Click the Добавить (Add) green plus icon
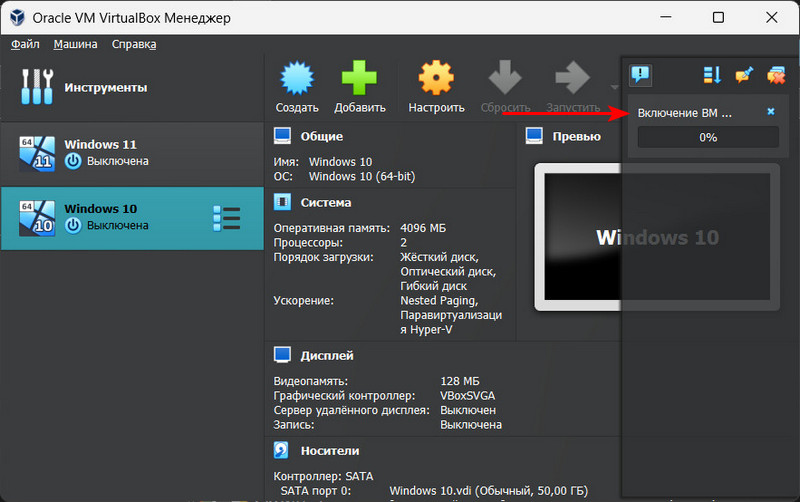This screenshot has height=502, width=800. (x=359, y=78)
